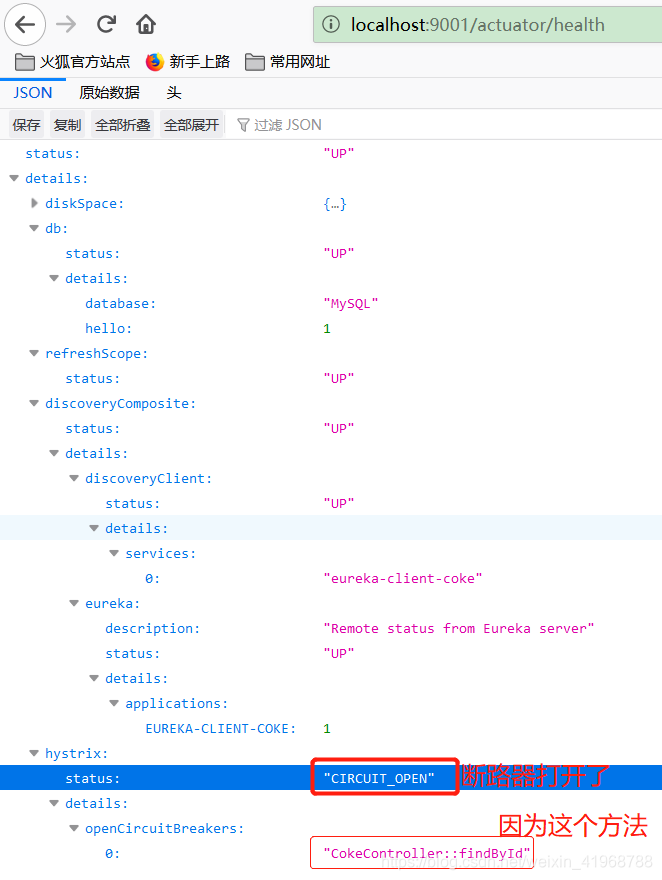
Task: Collapse the applications node
Action: point(114,704)
